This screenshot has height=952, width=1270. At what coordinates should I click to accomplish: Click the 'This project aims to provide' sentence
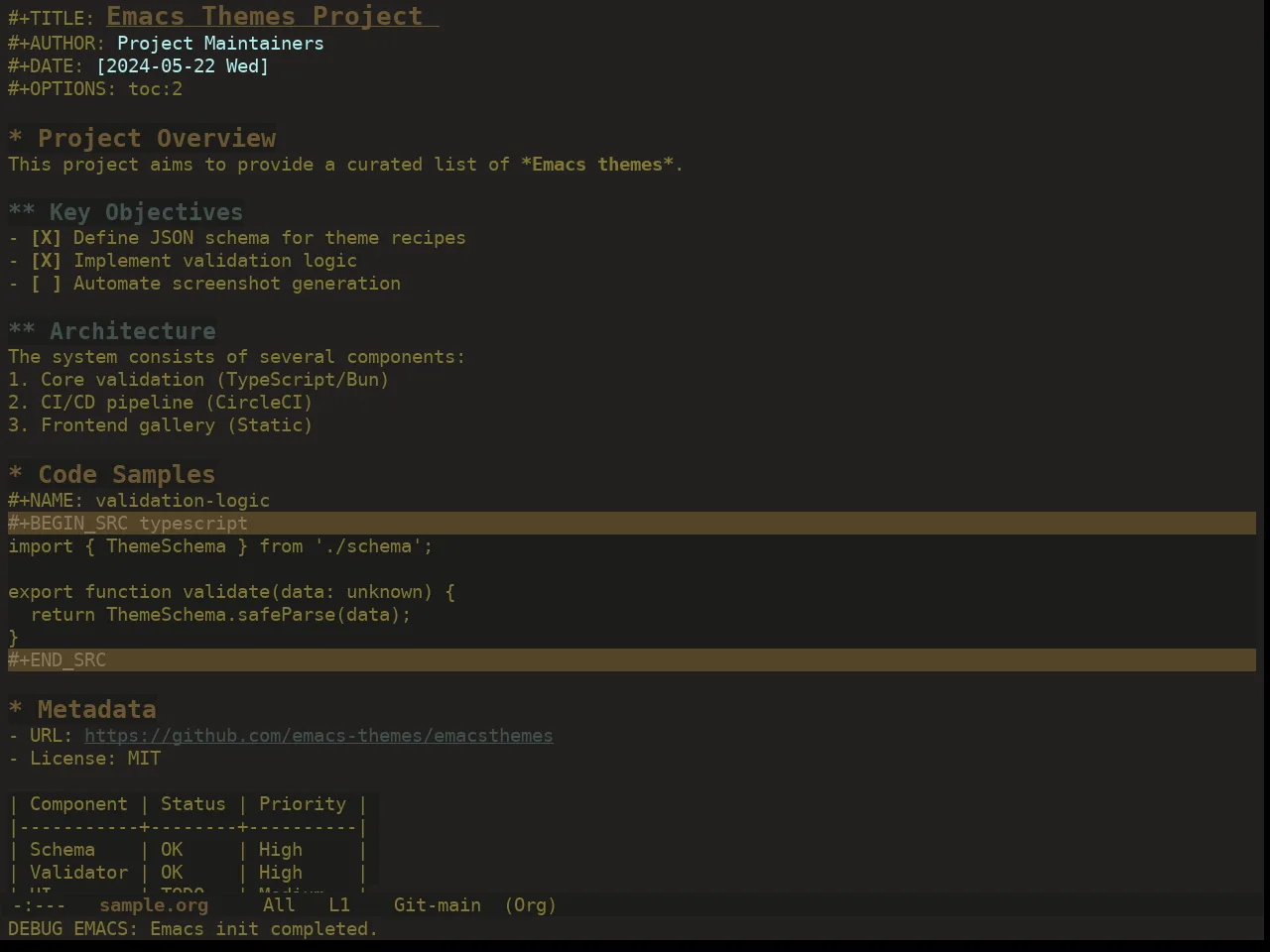pos(345,165)
